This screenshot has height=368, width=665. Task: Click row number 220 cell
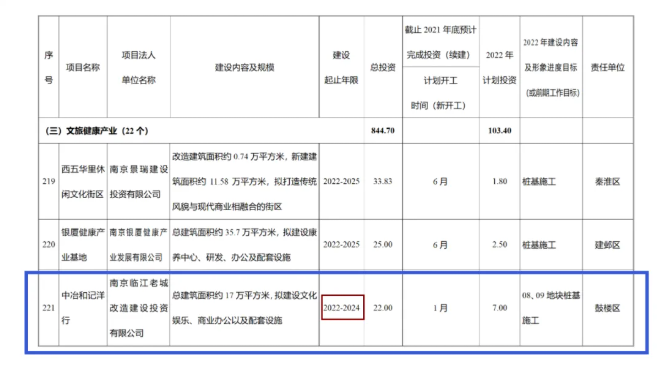coord(49,245)
